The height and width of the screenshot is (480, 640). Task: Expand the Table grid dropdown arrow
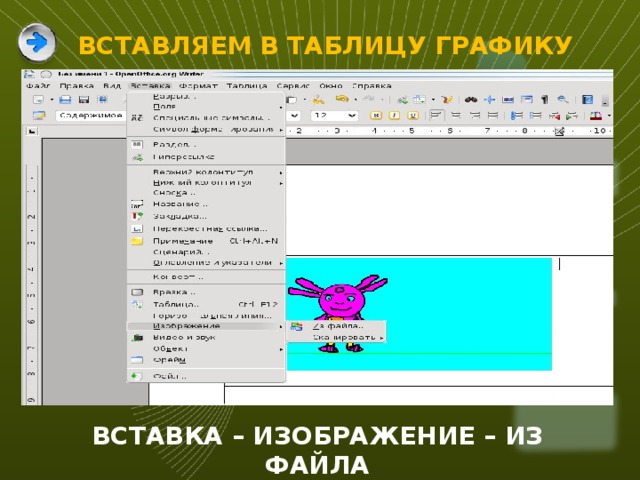[x=433, y=99]
